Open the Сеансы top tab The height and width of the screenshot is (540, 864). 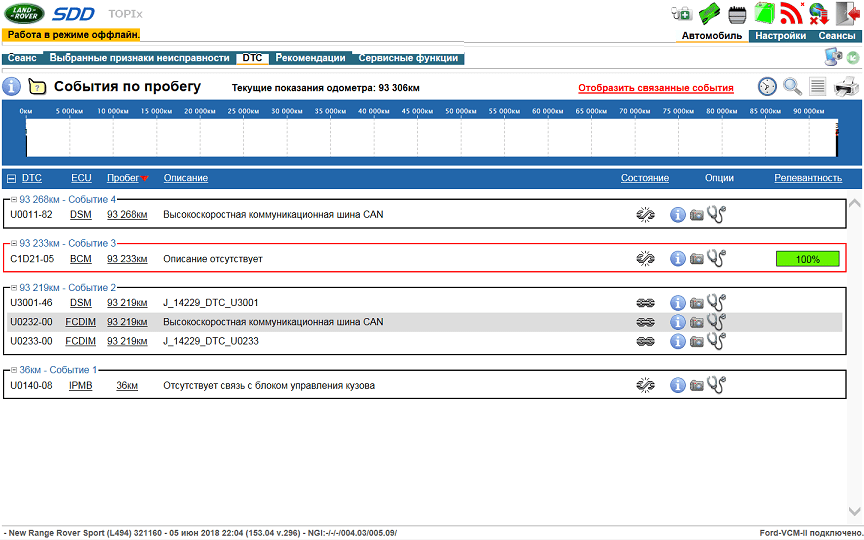click(x=836, y=36)
